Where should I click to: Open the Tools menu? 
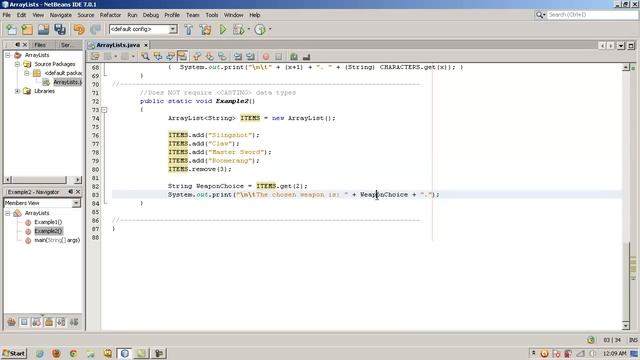point(211,15)
